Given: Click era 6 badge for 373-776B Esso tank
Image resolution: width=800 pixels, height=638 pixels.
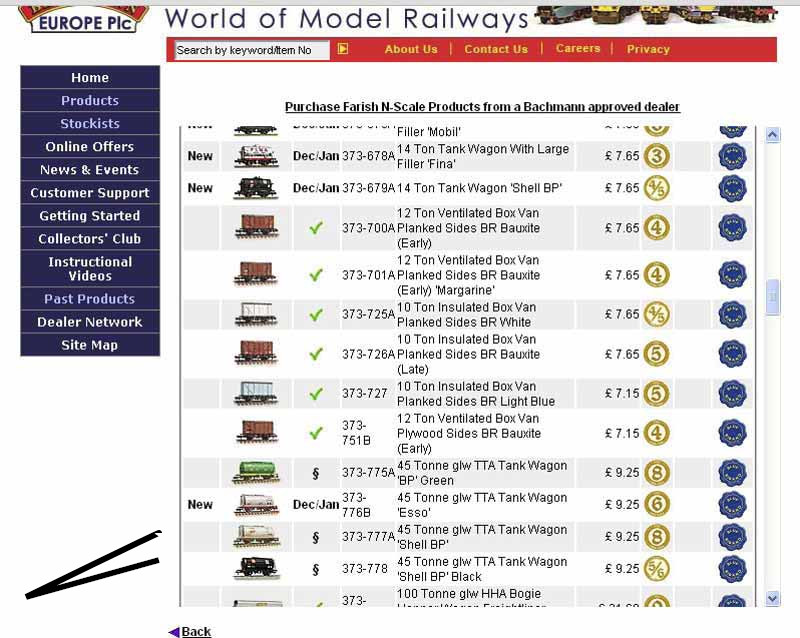Looking at the screenshot, I should (656, 504).
